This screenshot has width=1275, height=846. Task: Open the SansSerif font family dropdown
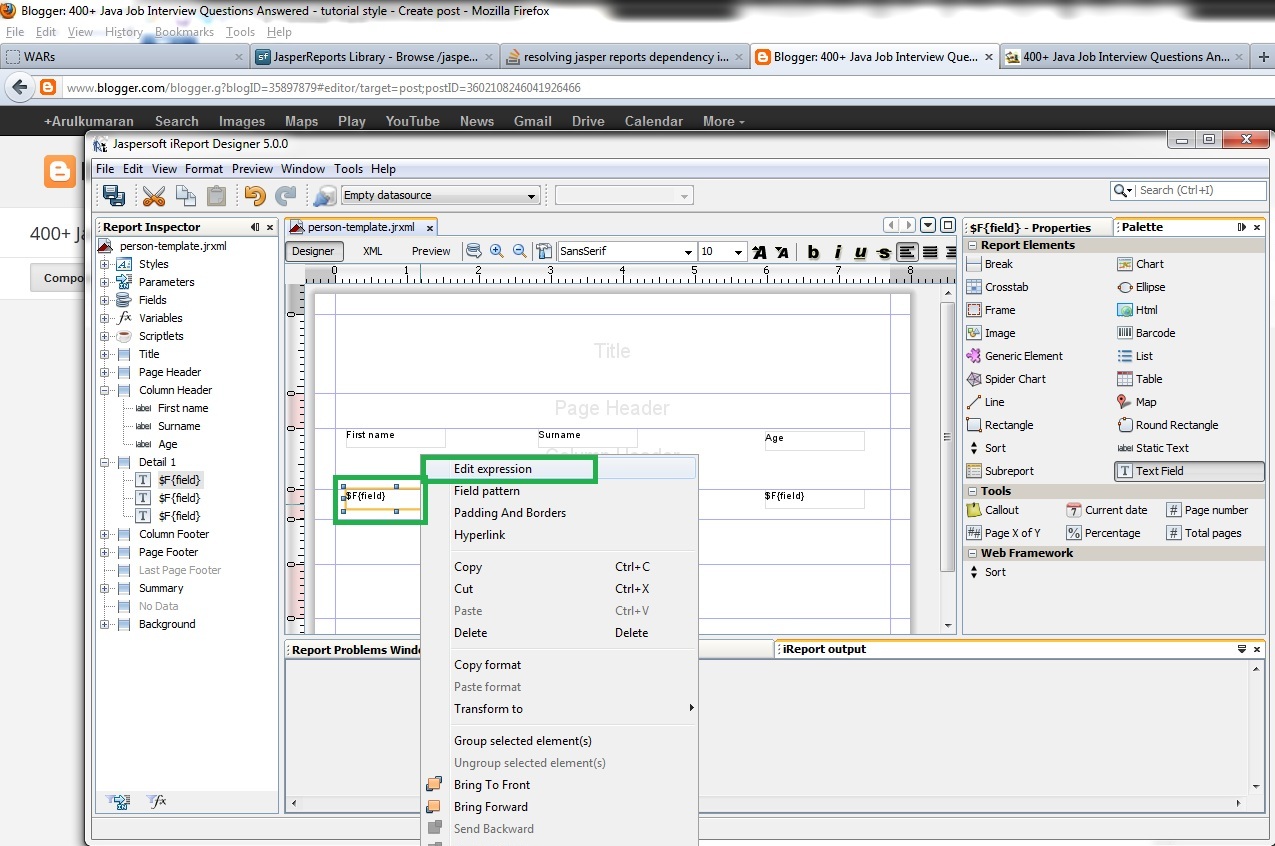pos(688,252)
